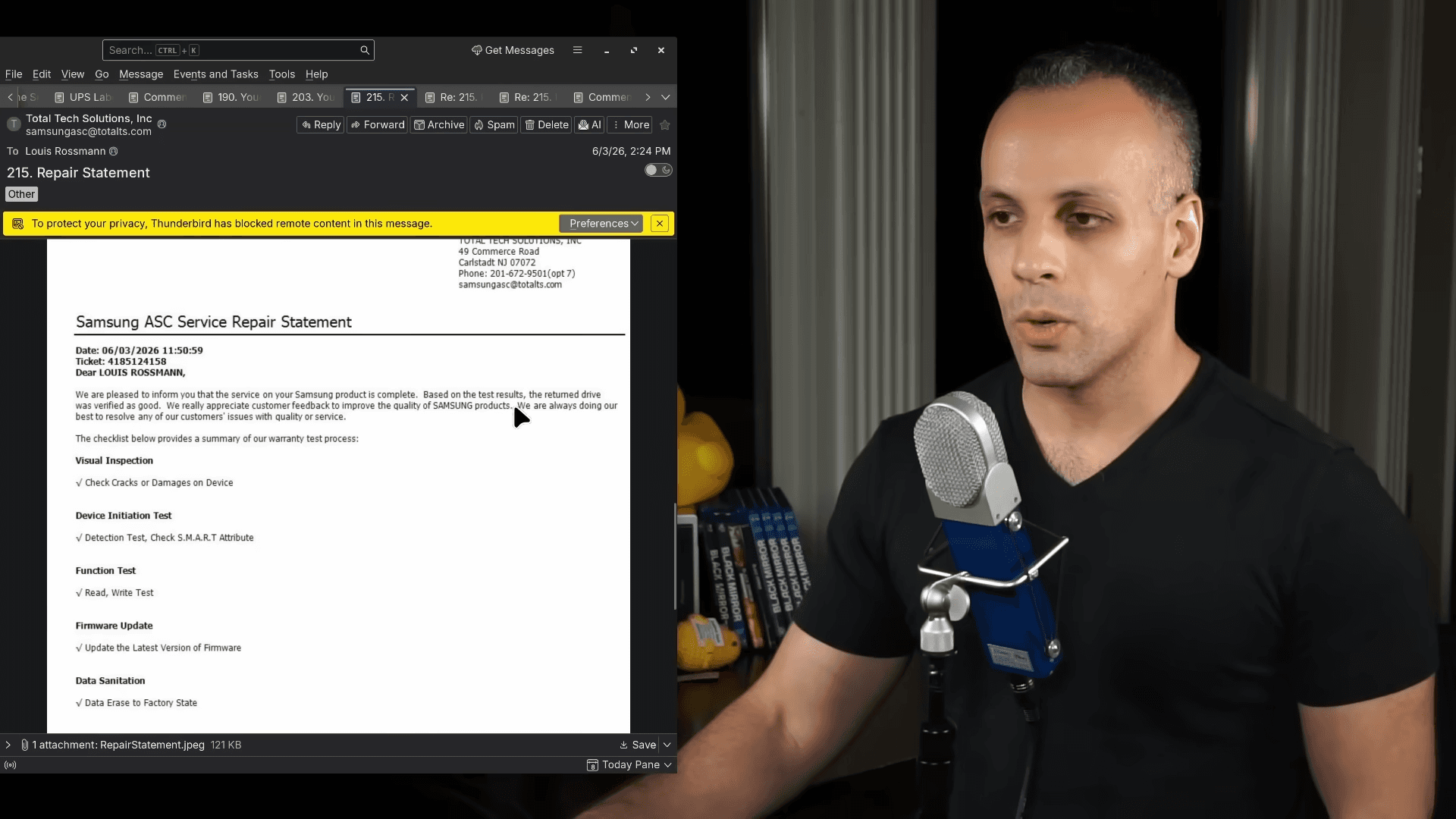
Task: Click Get Messages to fetch new mail
Action: pyautogui.click(x=513, y=50)
